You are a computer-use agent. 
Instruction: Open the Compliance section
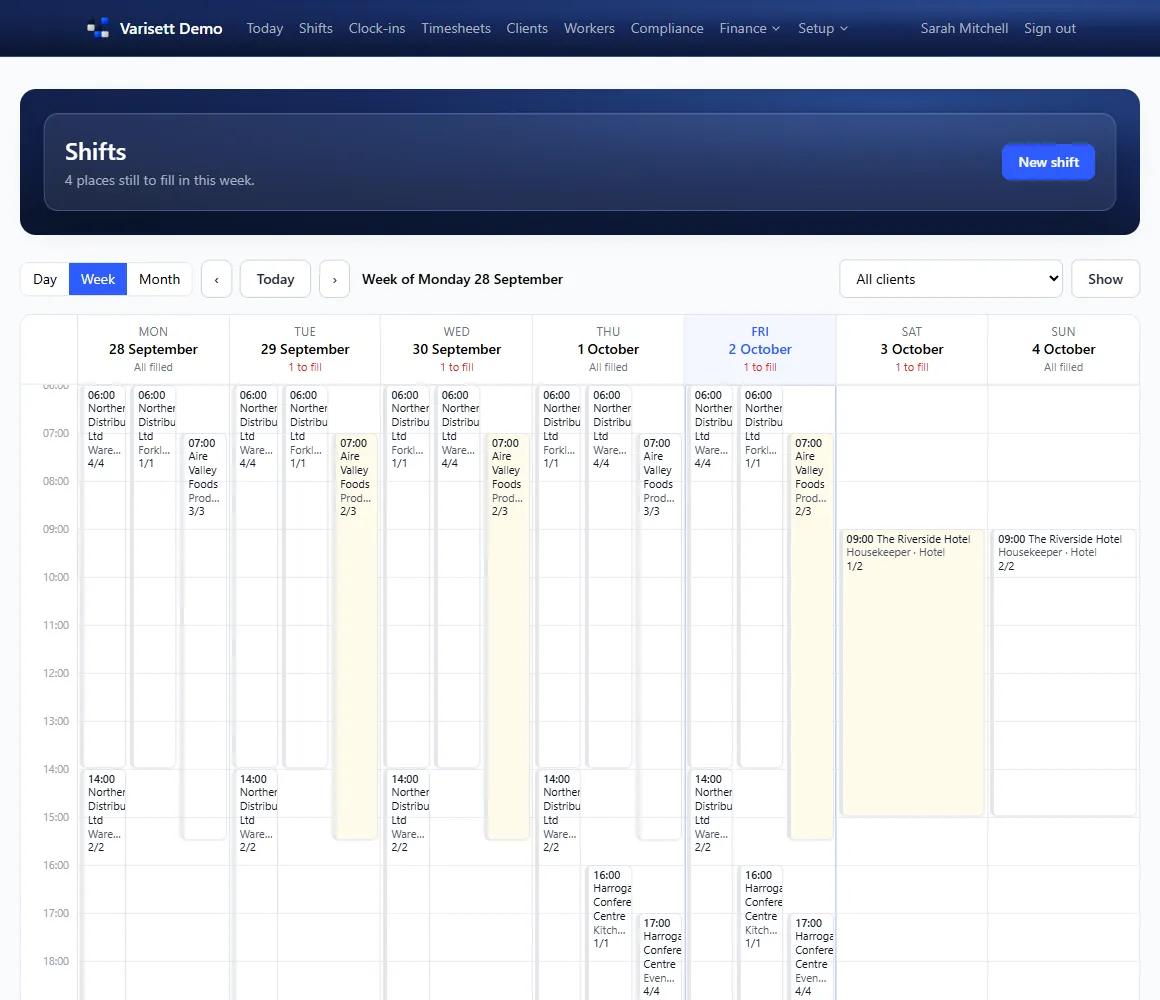[667, 28]
